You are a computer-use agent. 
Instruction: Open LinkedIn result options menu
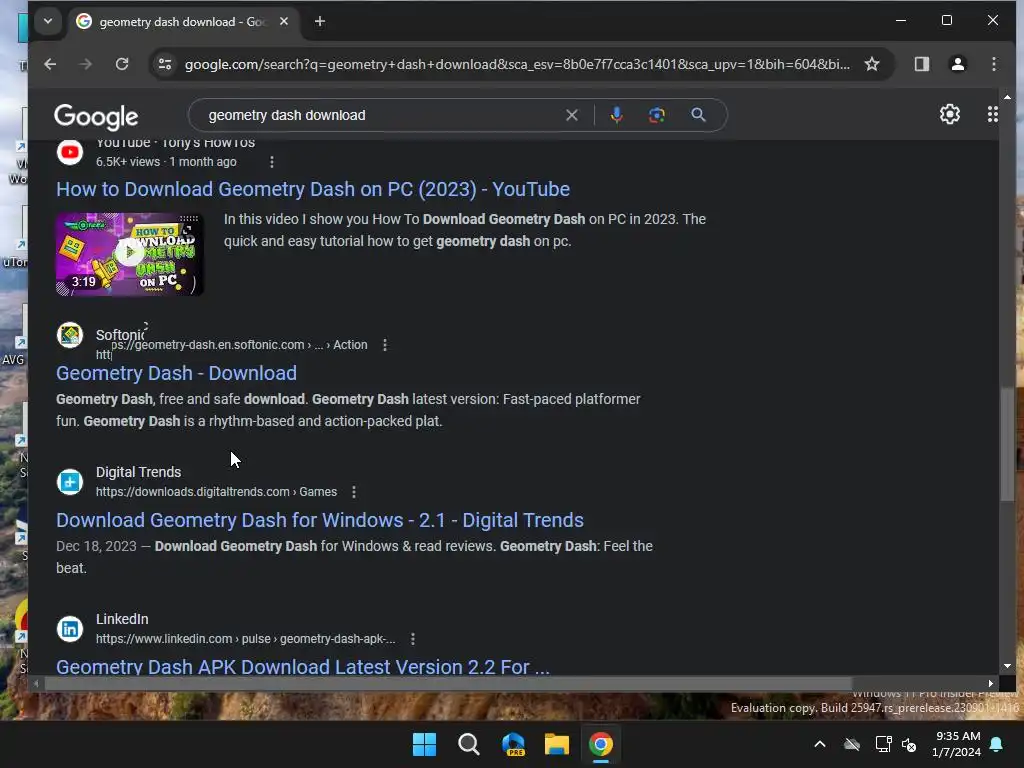pos(412,639)
